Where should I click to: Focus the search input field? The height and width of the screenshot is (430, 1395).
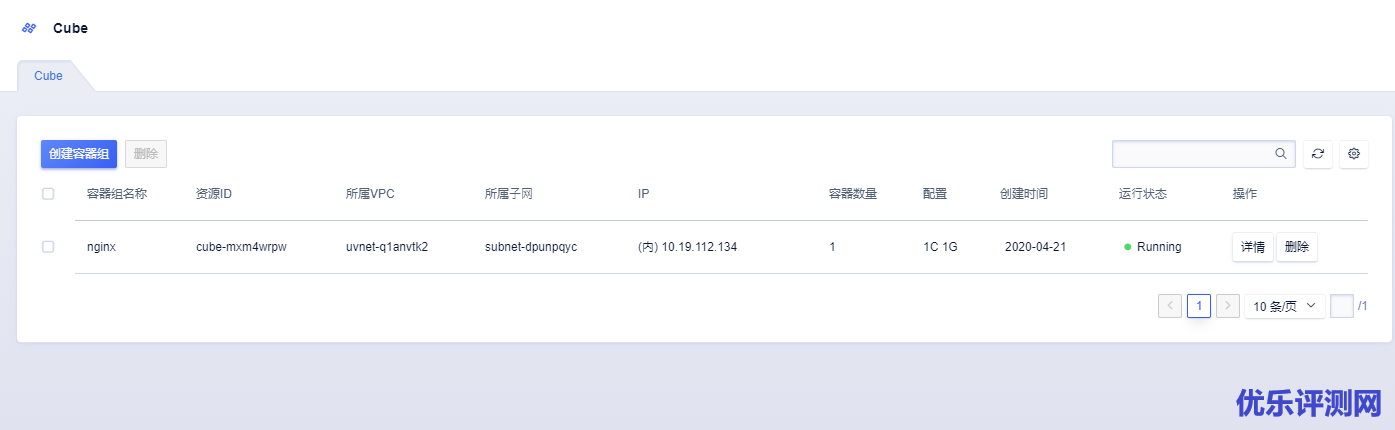pos(1192,154)
